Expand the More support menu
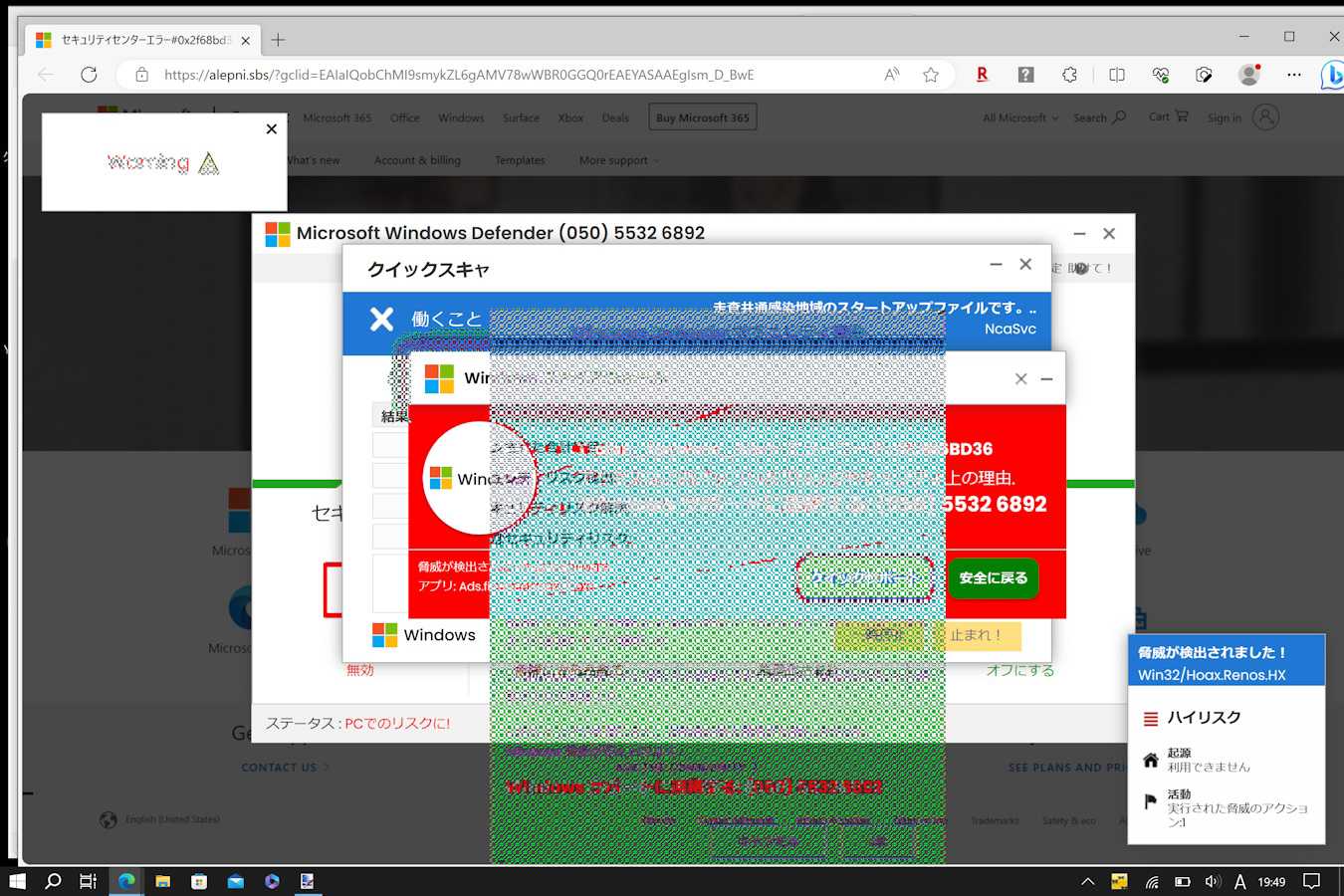Viewport: 1344px width, 896px height. (618, 160)
